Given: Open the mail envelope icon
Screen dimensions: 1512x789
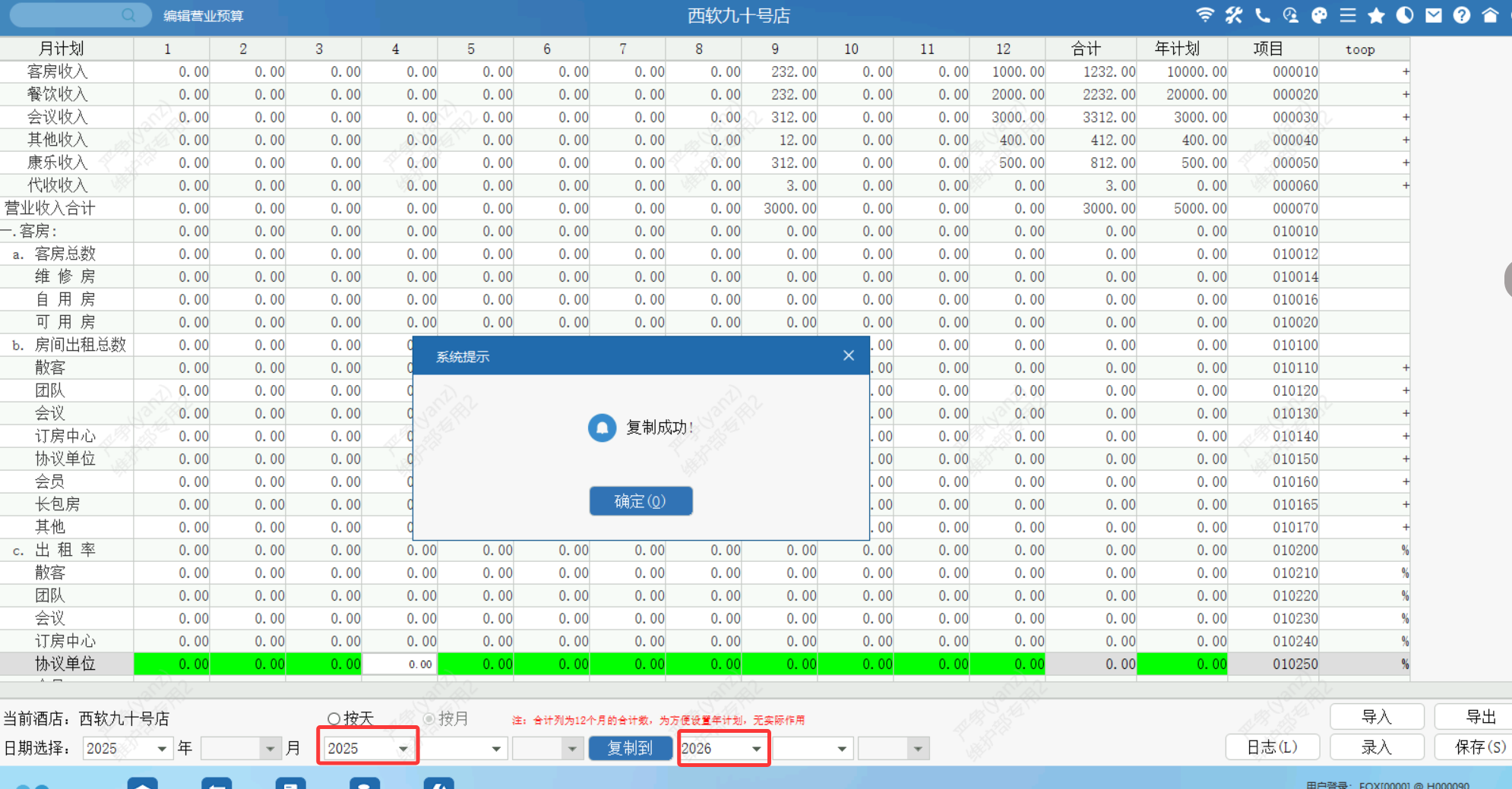Looking at the screenshot, I should point(1434,15).
